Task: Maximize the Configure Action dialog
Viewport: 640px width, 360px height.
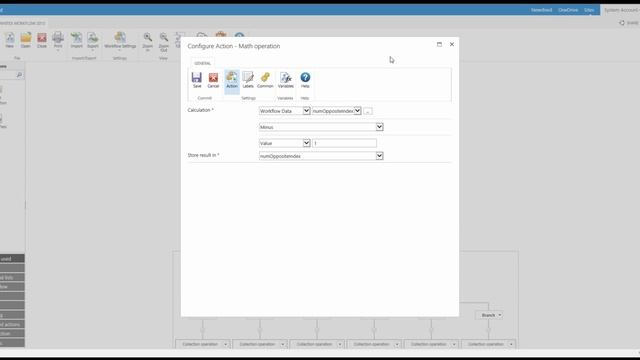Action: [439, 44]
